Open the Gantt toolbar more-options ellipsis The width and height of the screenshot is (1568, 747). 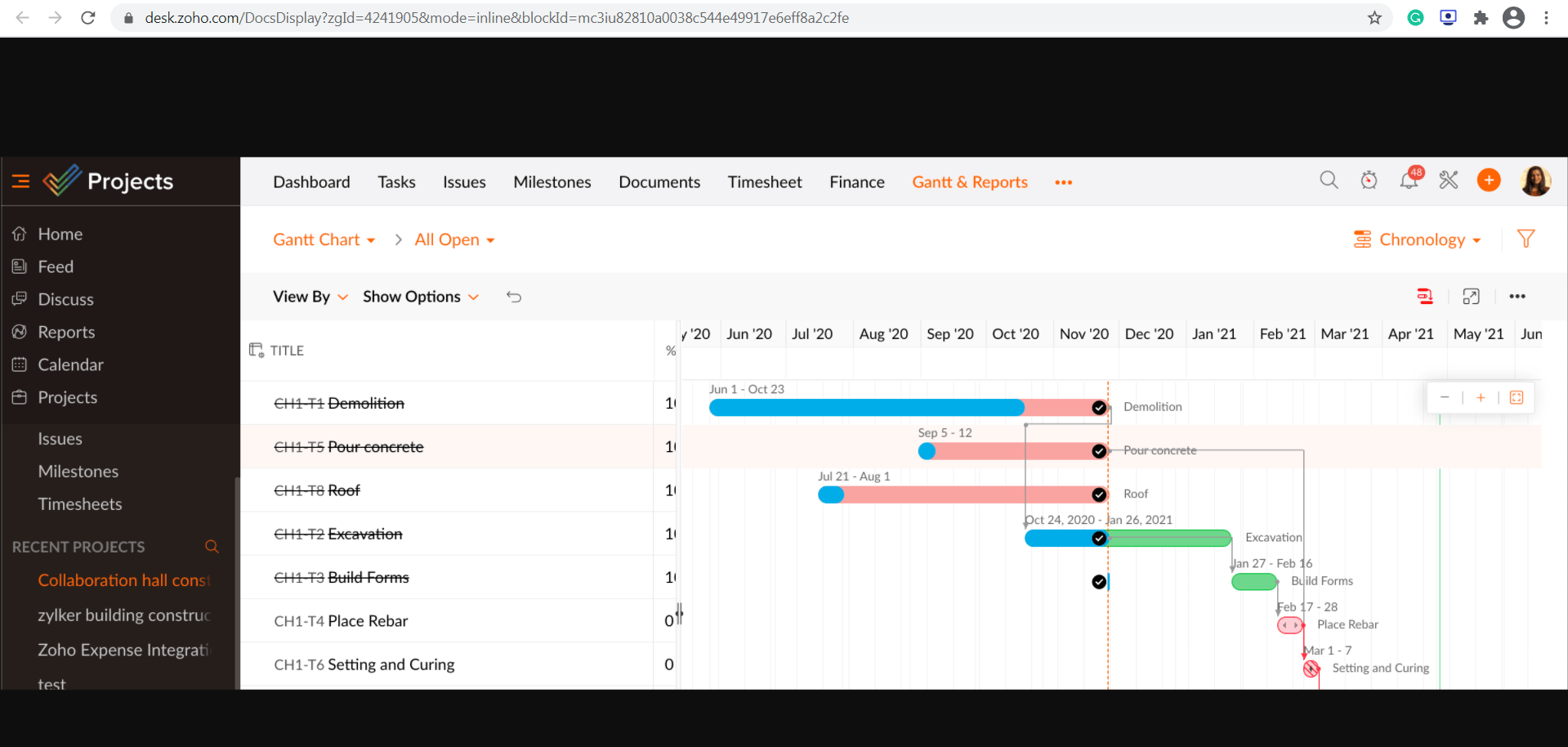[1517, 297]
